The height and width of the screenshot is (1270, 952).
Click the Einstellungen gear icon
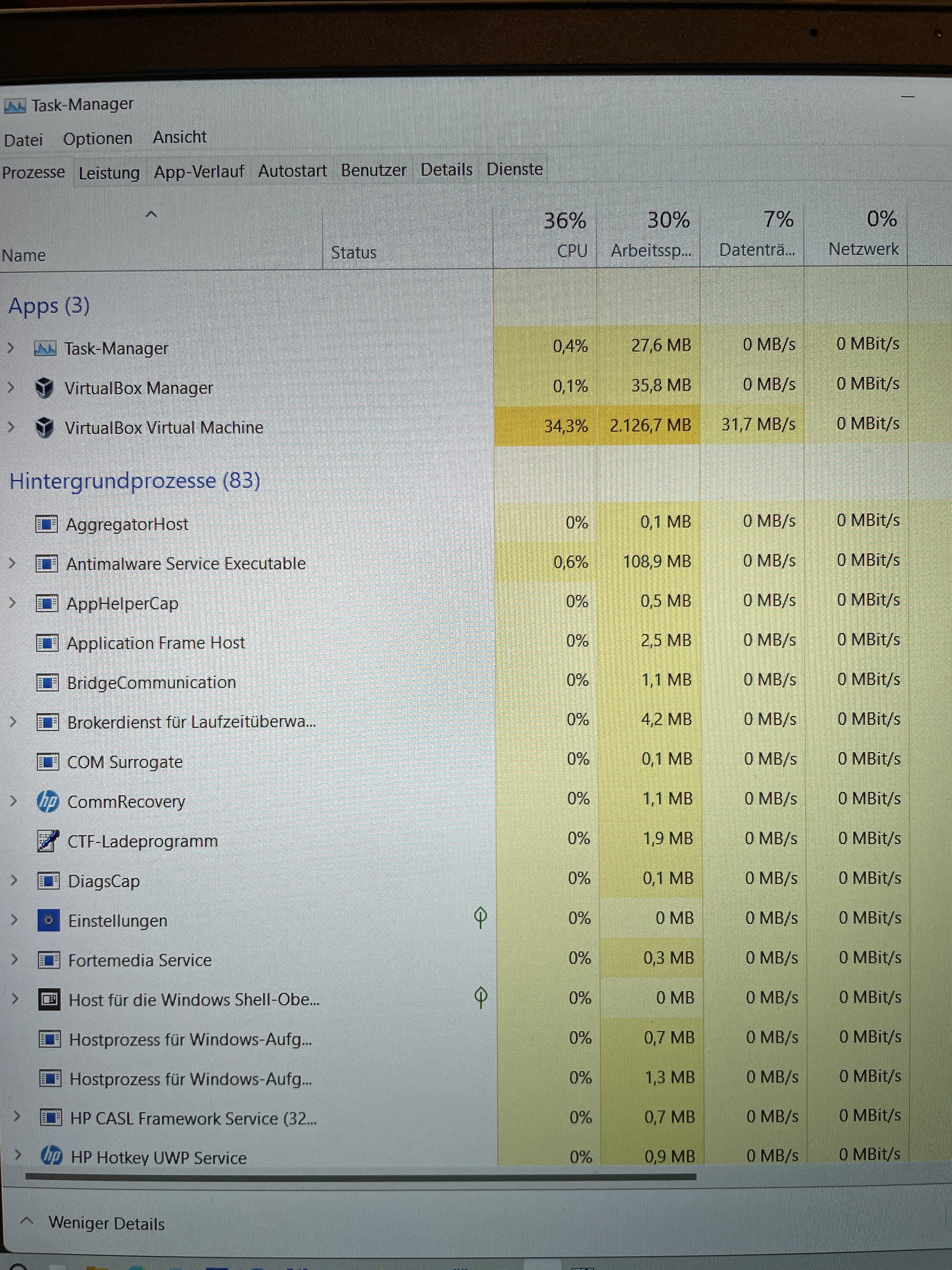point(48,920)
